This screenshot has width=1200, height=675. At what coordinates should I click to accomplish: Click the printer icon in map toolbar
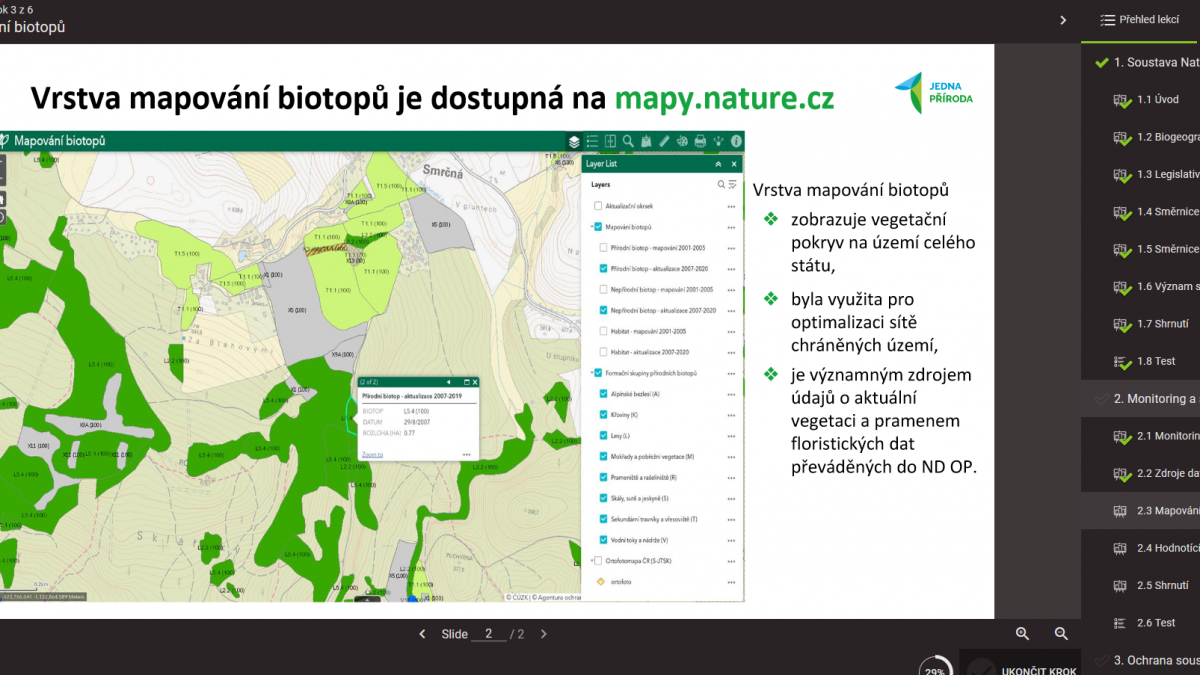700,141
